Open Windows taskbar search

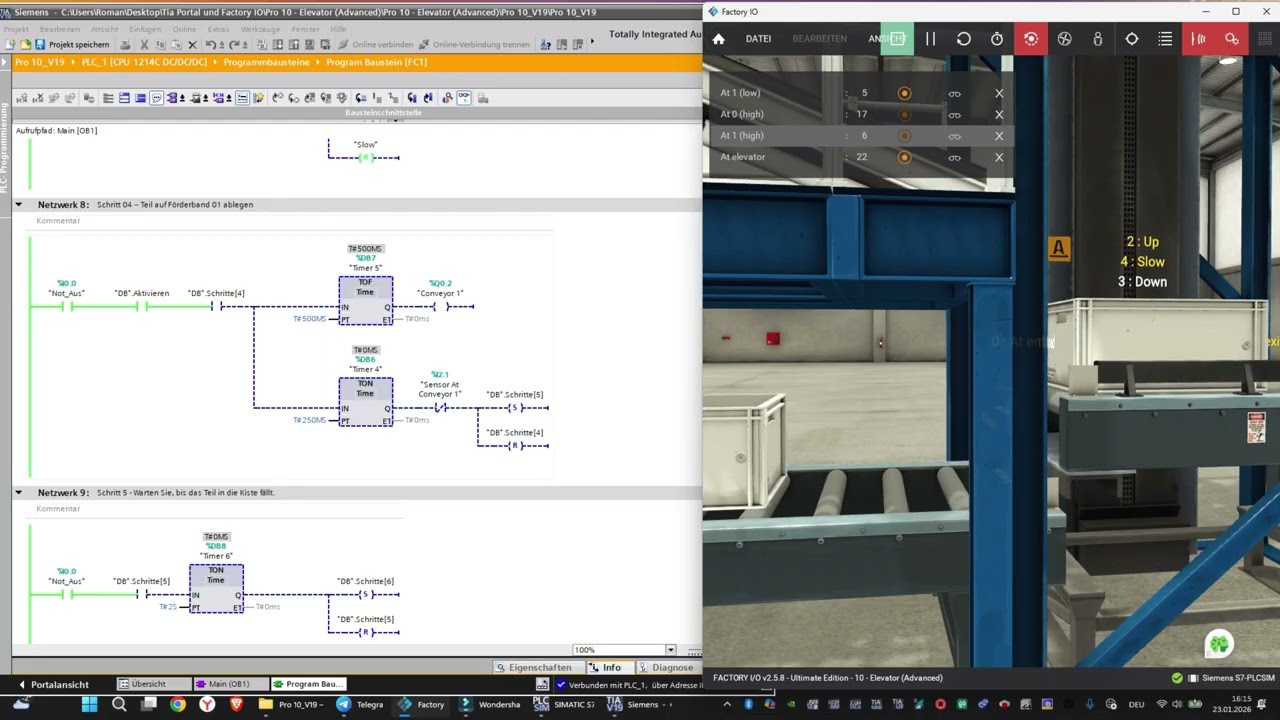coord(119,704)
